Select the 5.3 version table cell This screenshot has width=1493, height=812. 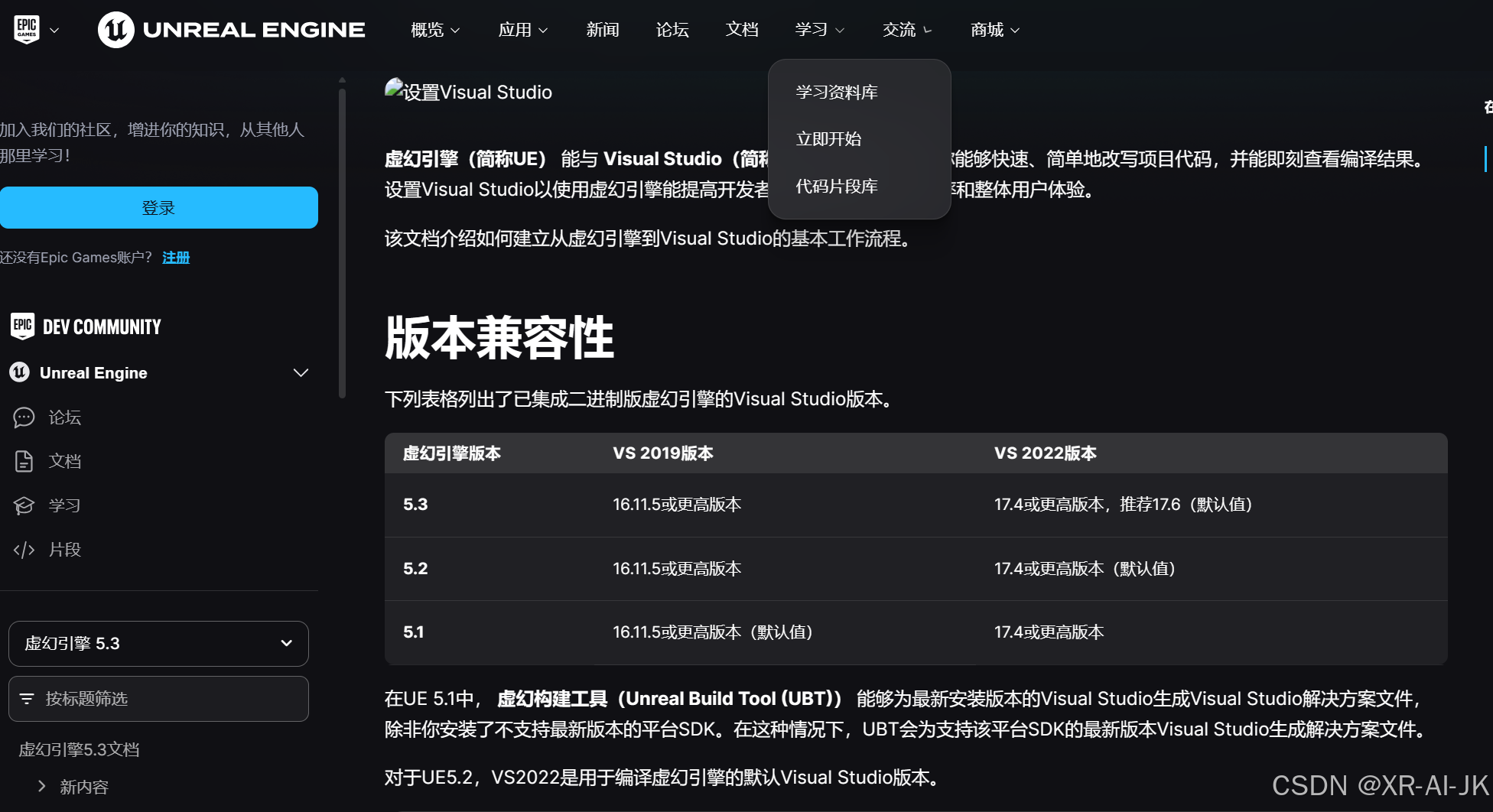415,505
